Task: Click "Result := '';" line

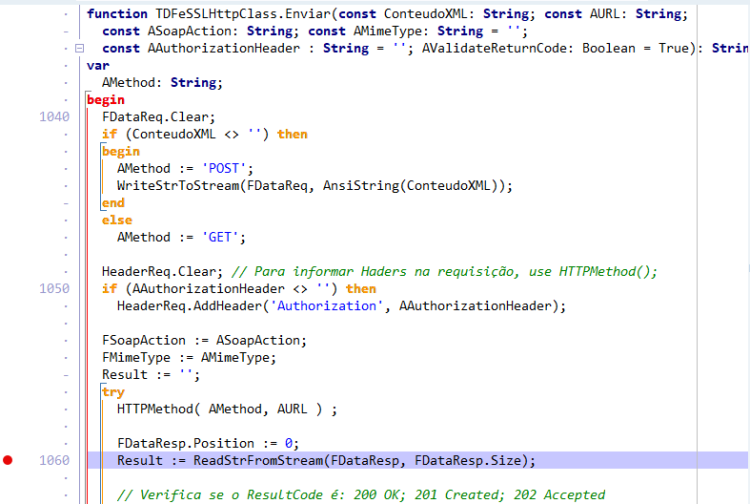Action: pos(151,374)
